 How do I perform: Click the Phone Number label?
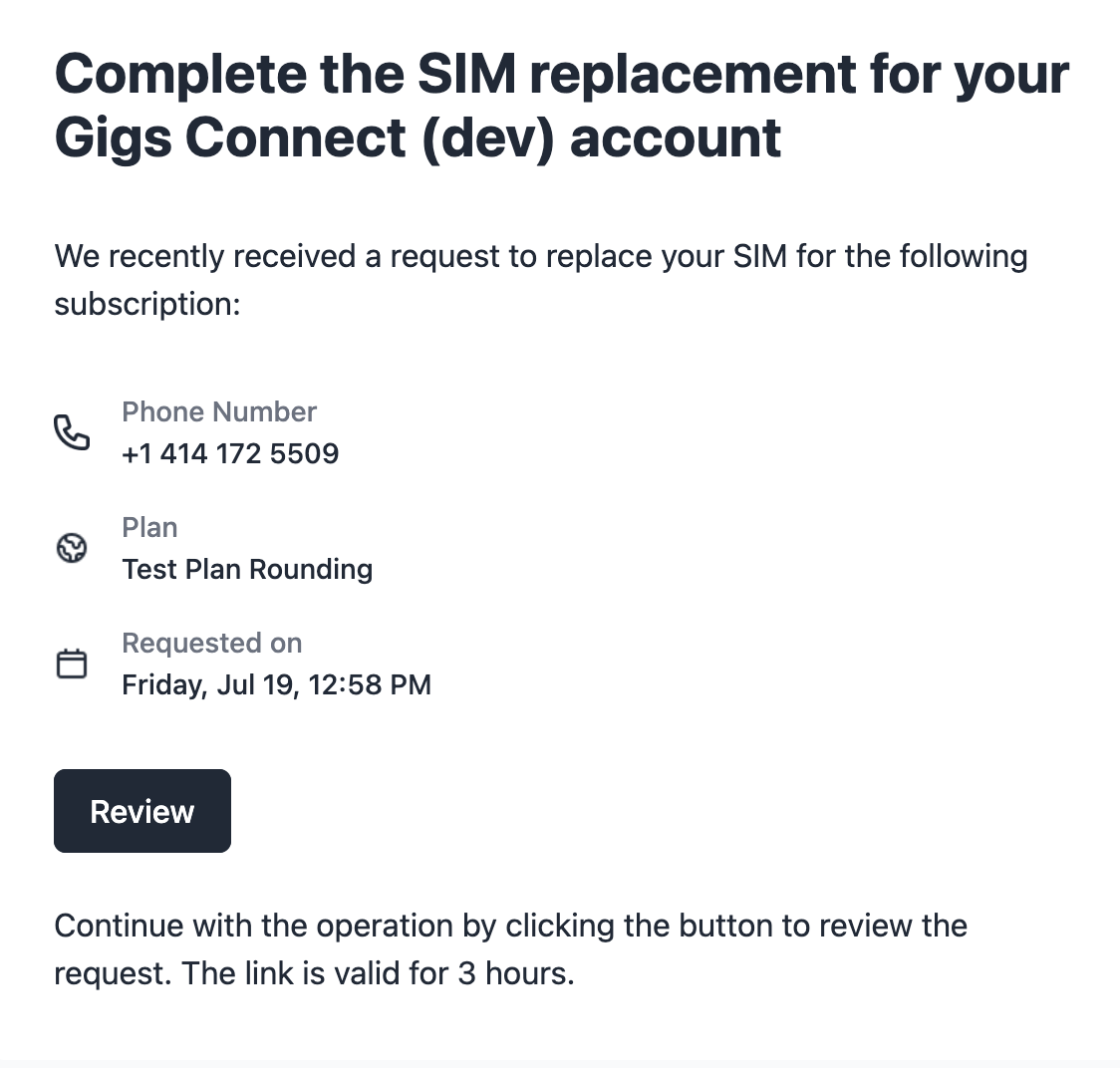click(219, 412)
